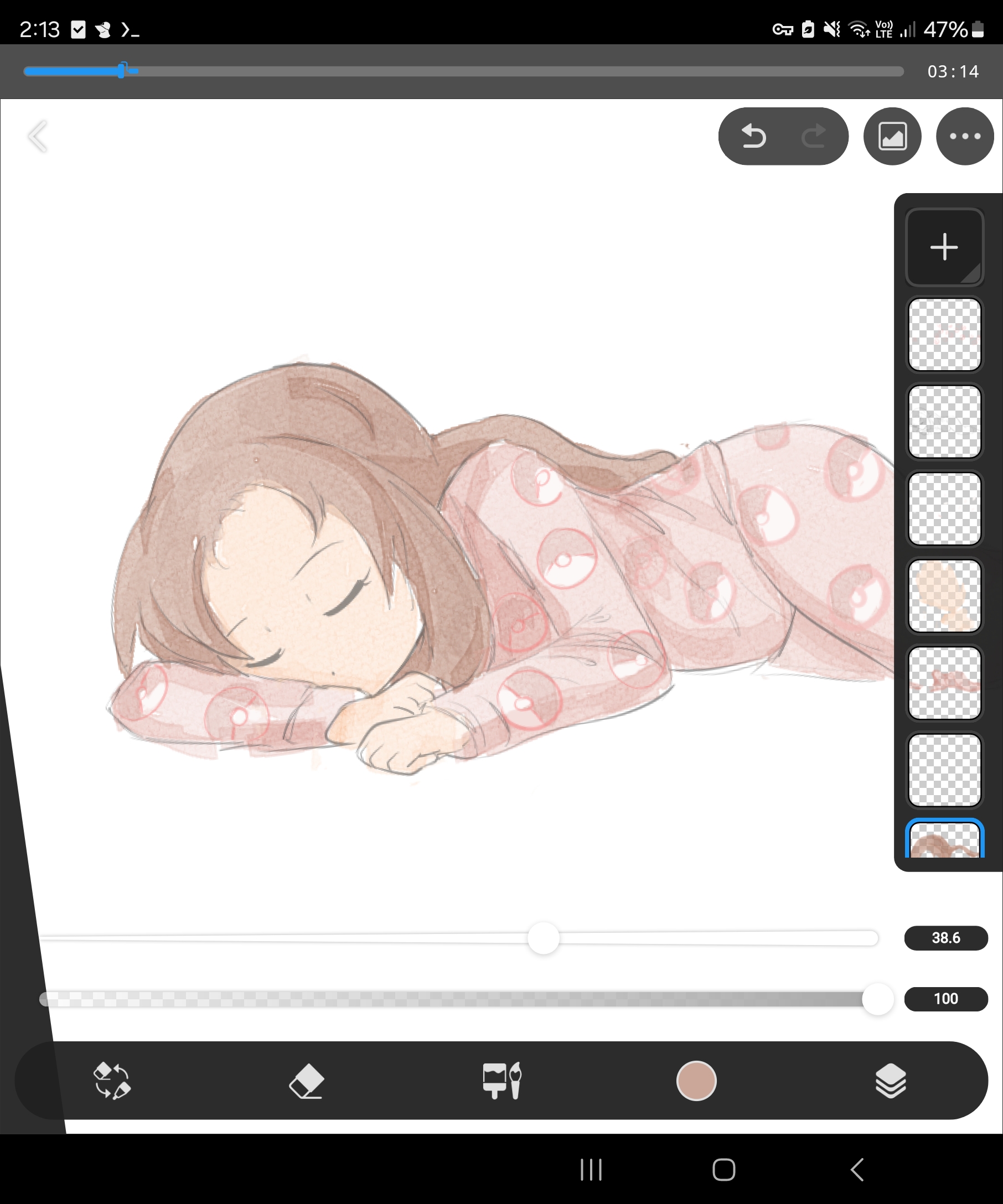Select the skin-tone layer thumbnail
1003x1204 pixels.
944,596
